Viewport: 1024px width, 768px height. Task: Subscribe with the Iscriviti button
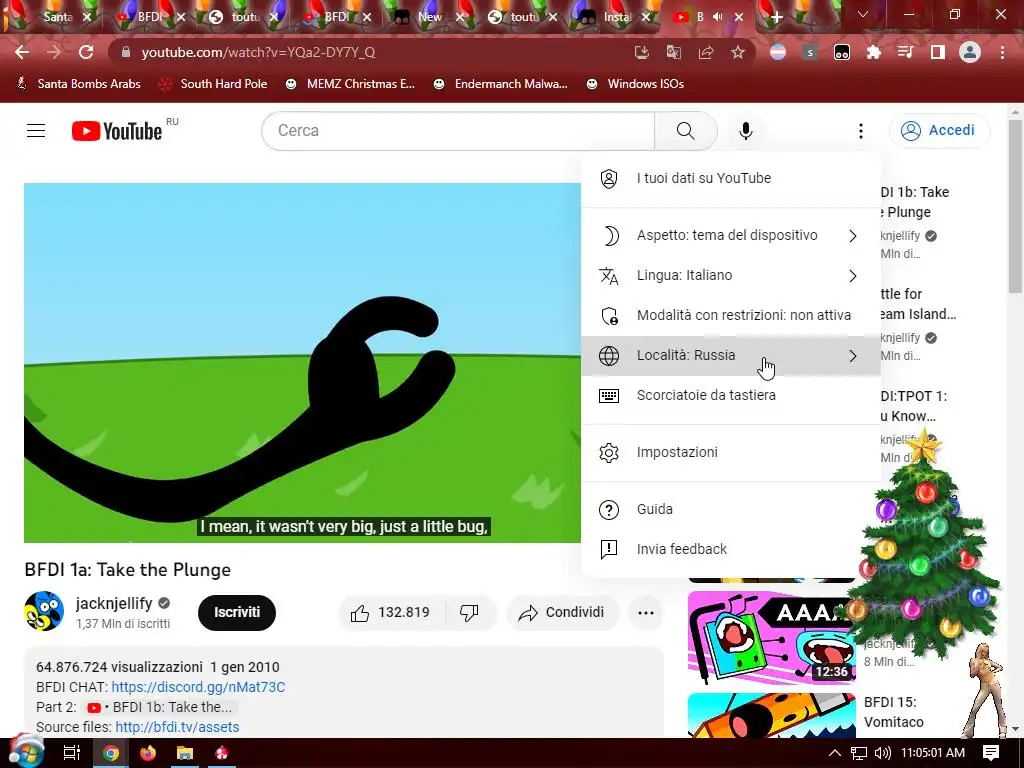237,613
